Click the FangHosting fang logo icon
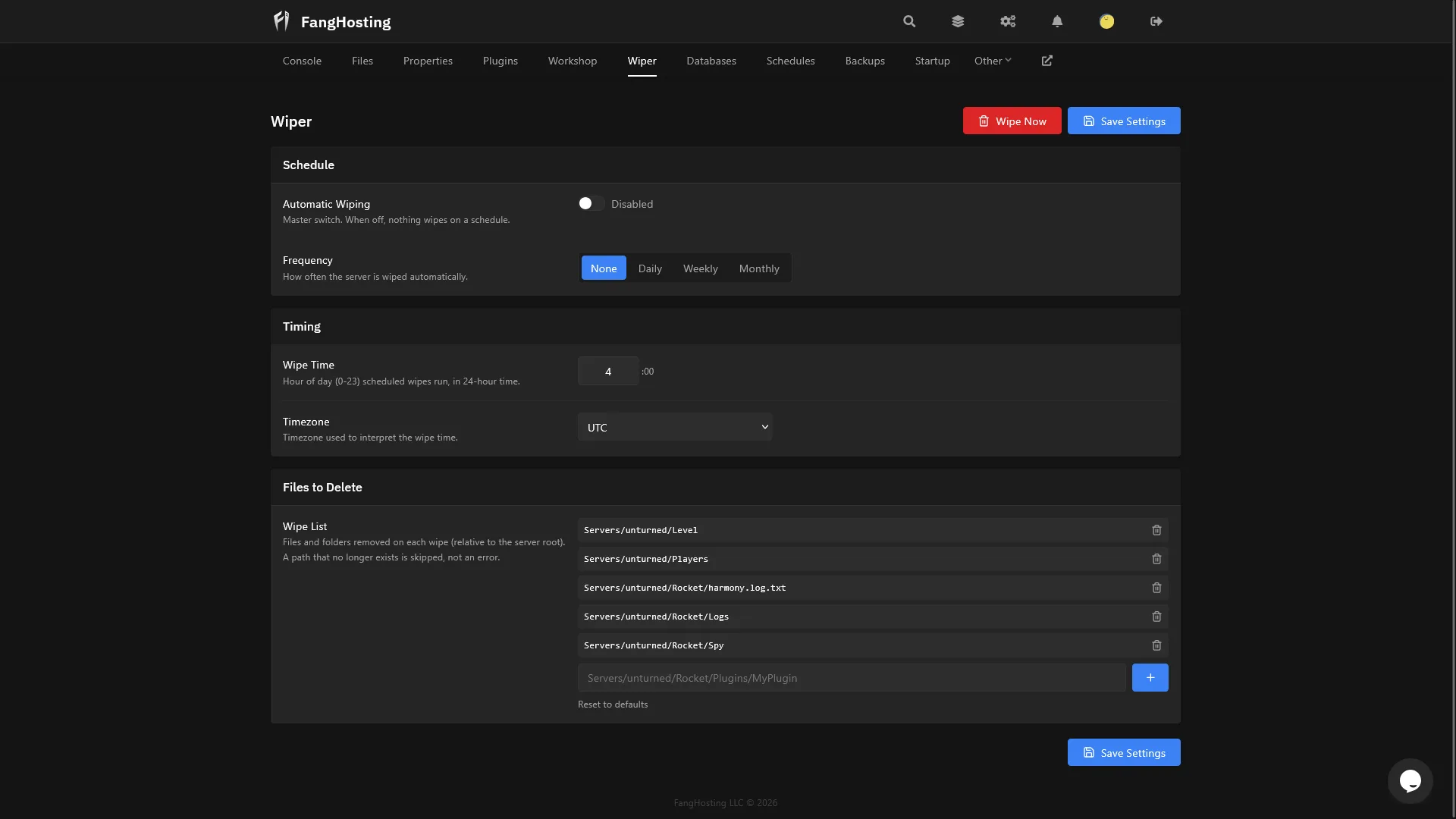This screenshot has height=819, width=1456. tap(281, 21)
